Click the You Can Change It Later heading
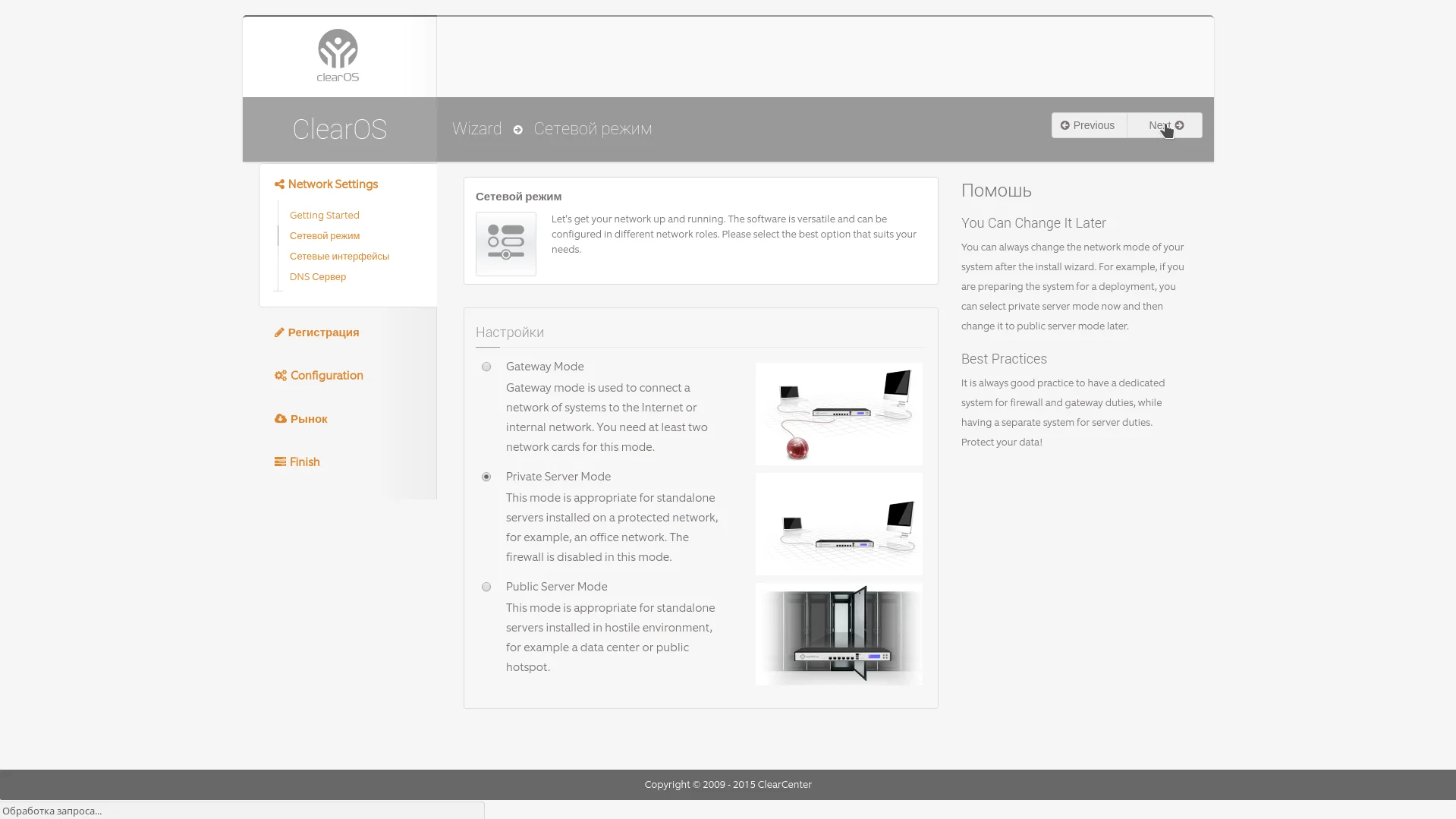 (x=1033, y=223)
